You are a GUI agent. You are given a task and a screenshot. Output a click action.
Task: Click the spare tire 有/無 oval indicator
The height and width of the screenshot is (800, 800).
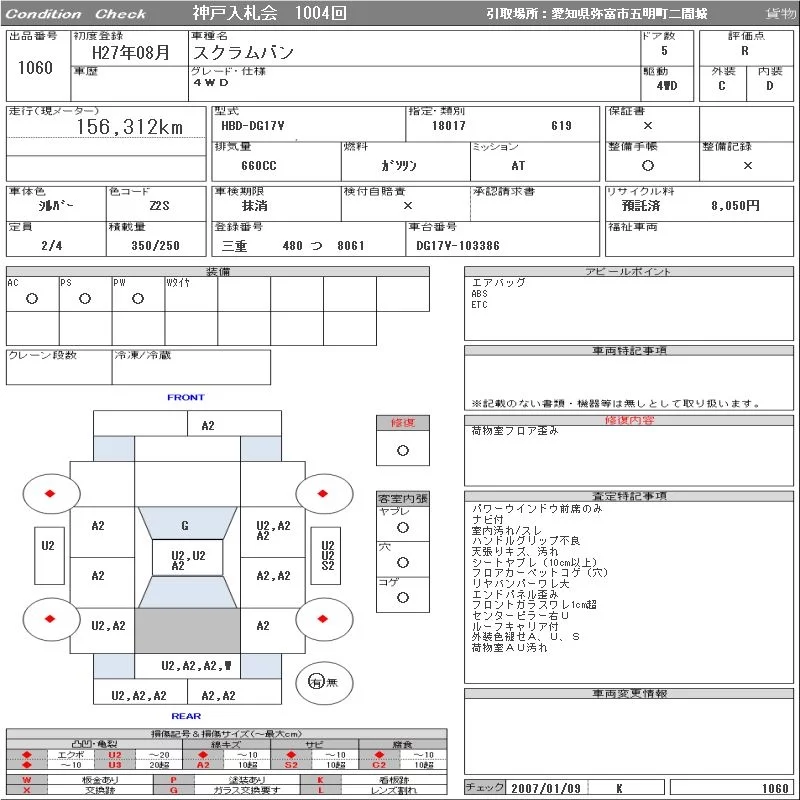[324, 683]
